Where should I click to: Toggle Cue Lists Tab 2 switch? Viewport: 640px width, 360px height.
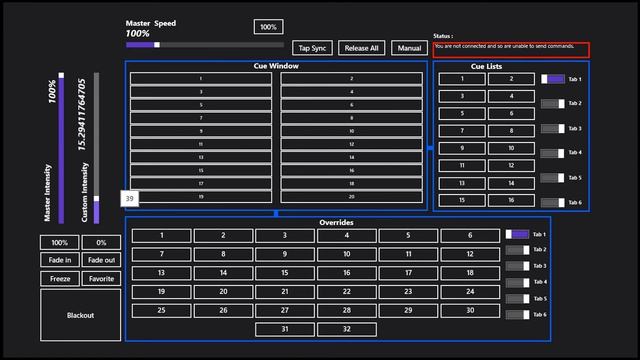click(x=553, y=104)
